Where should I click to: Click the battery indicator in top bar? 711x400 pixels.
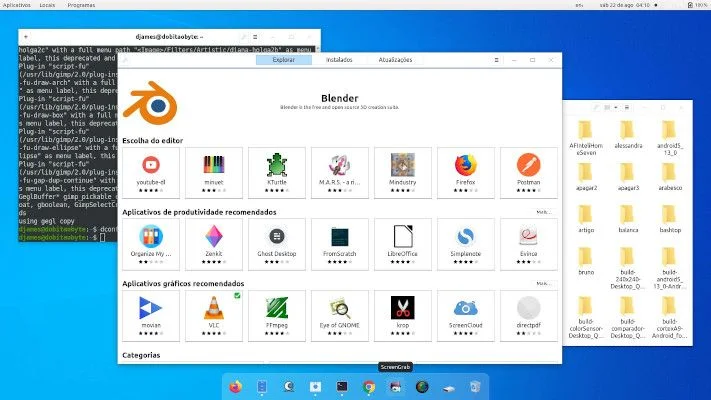coord(697,5)
